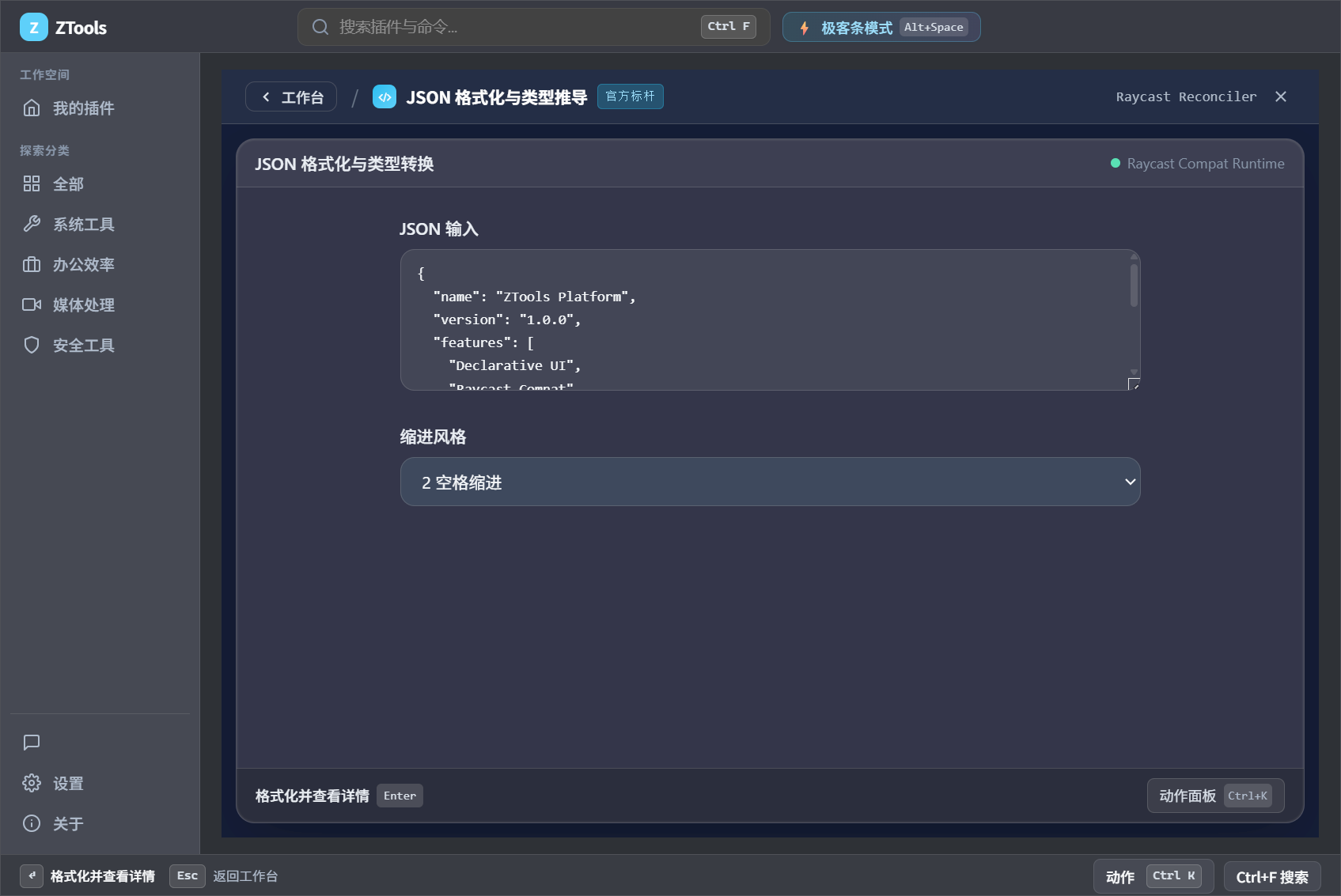Click the ZTools logo icon
This screenshot has width=1341, height=896.
(34, 28)
